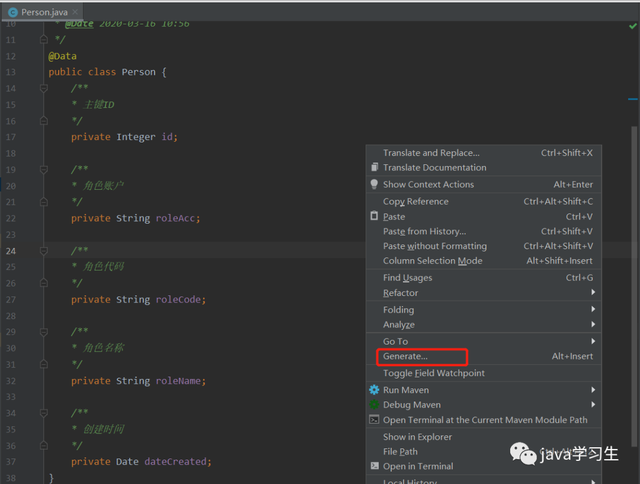This screenshot has height=484, width=640.
Task: Choose Find Usages
Action: [484, 278]
